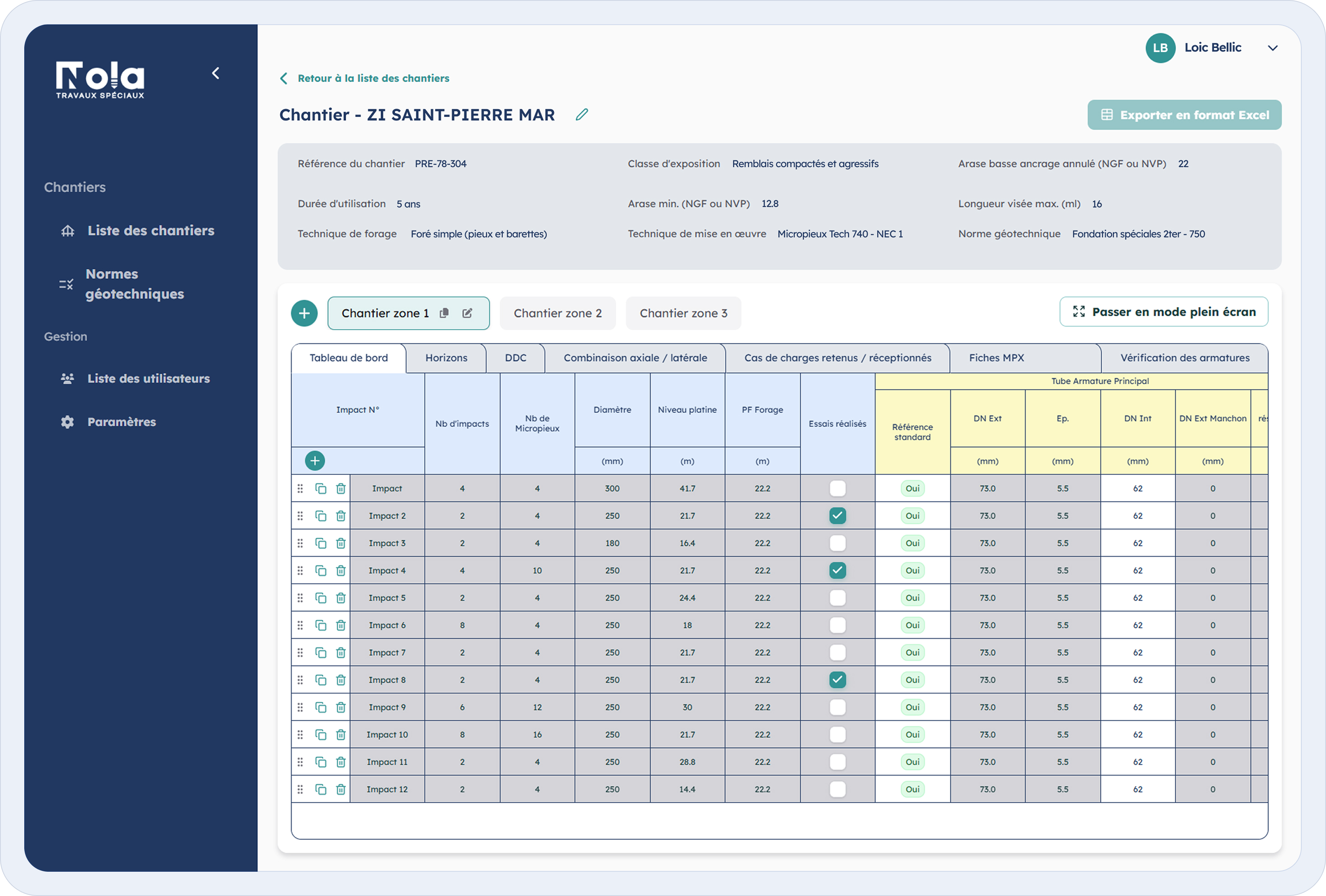The width and height of the screenshot is (1326, 896).
Task: Open the Fiches MPX tab
Action: (996, 358)
